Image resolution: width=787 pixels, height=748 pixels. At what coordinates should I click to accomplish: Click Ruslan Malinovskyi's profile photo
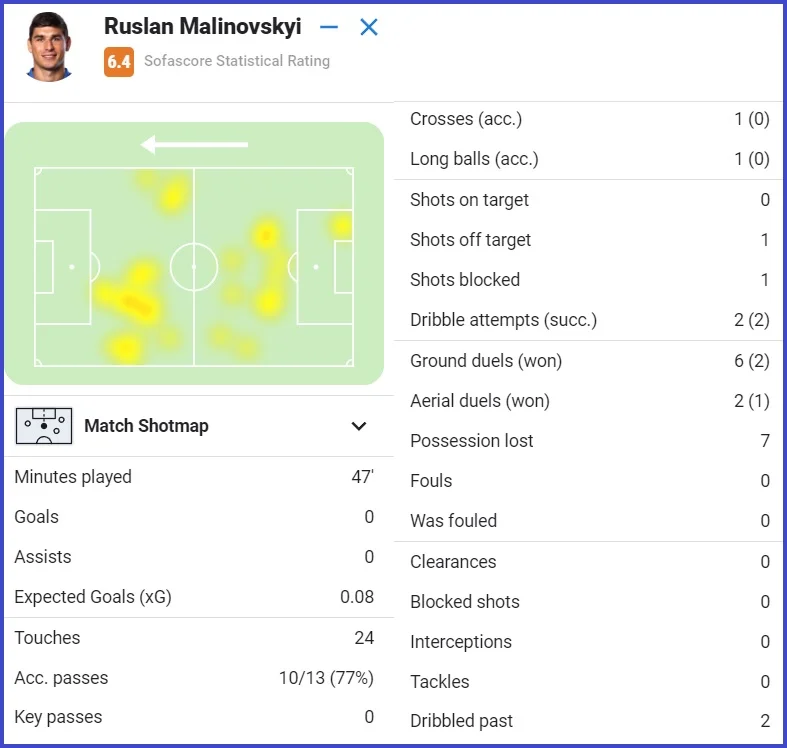[50, 46]
